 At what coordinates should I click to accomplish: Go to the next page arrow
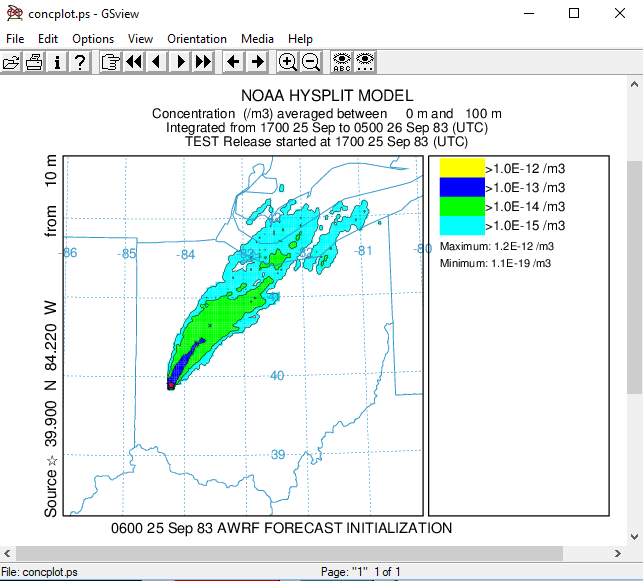tap(180, 62)
